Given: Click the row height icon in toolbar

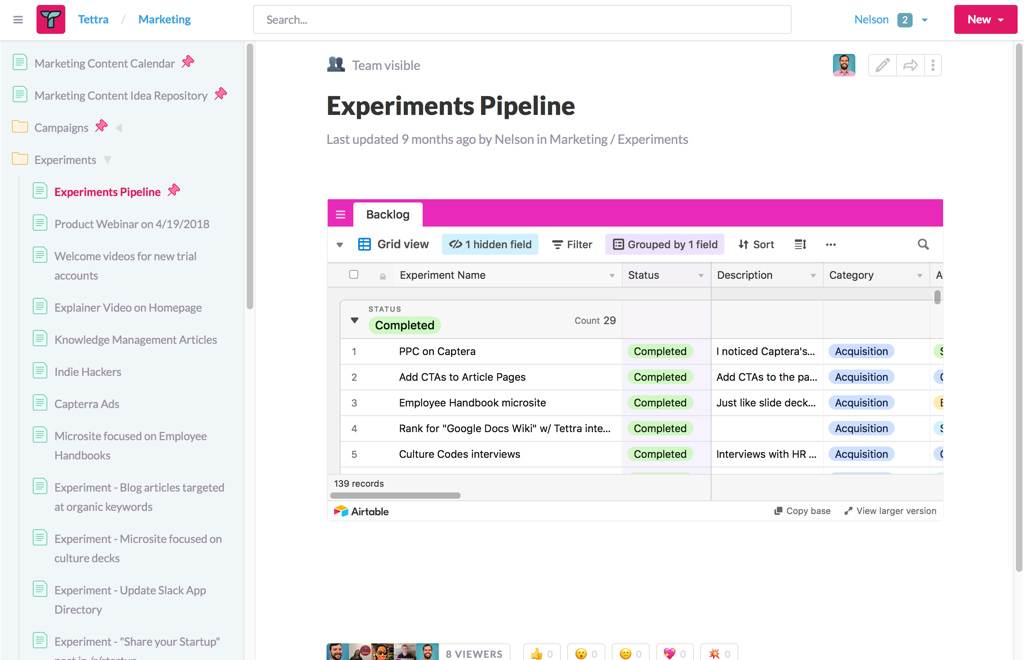Looking at the screenshot, I should tap(800, 245).
